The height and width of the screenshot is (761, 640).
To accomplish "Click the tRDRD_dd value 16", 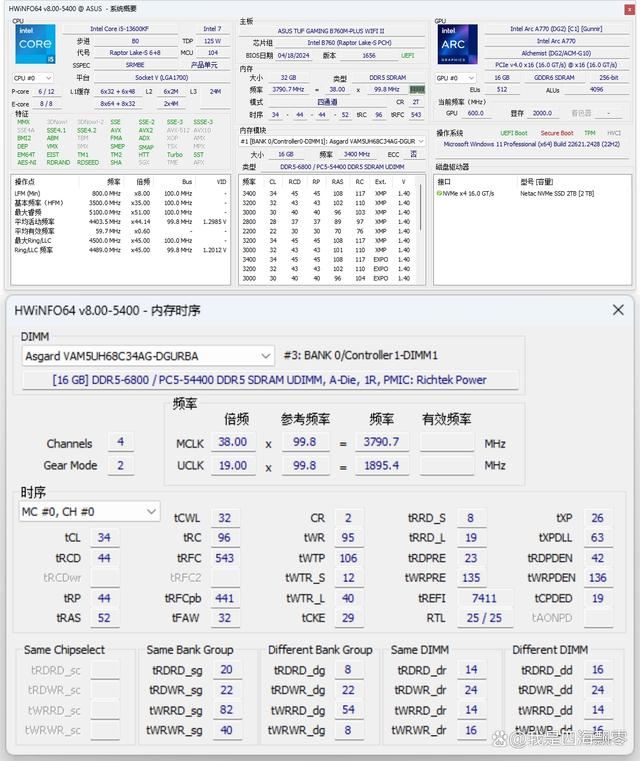I will pyautogui.click(x=598, y=670).
